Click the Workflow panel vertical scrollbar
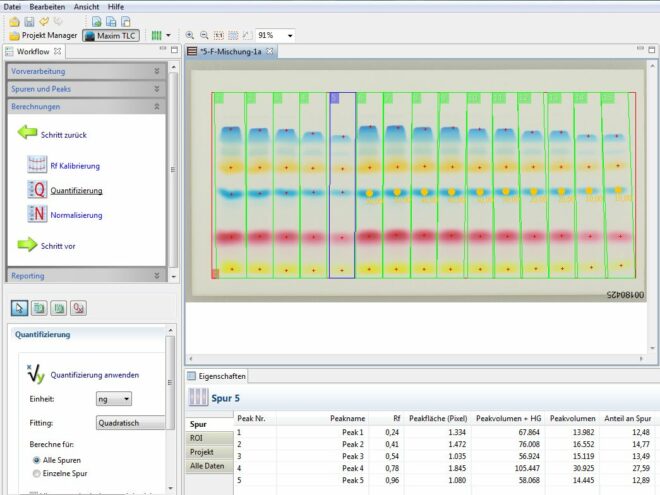The height and width of the screenshot is (495, 660). (173, 170)
